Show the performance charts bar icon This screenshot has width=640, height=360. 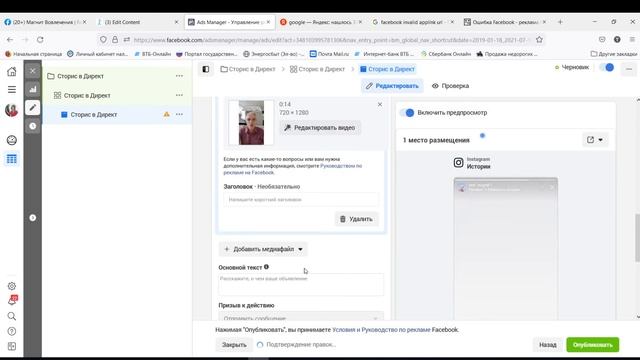33,89
